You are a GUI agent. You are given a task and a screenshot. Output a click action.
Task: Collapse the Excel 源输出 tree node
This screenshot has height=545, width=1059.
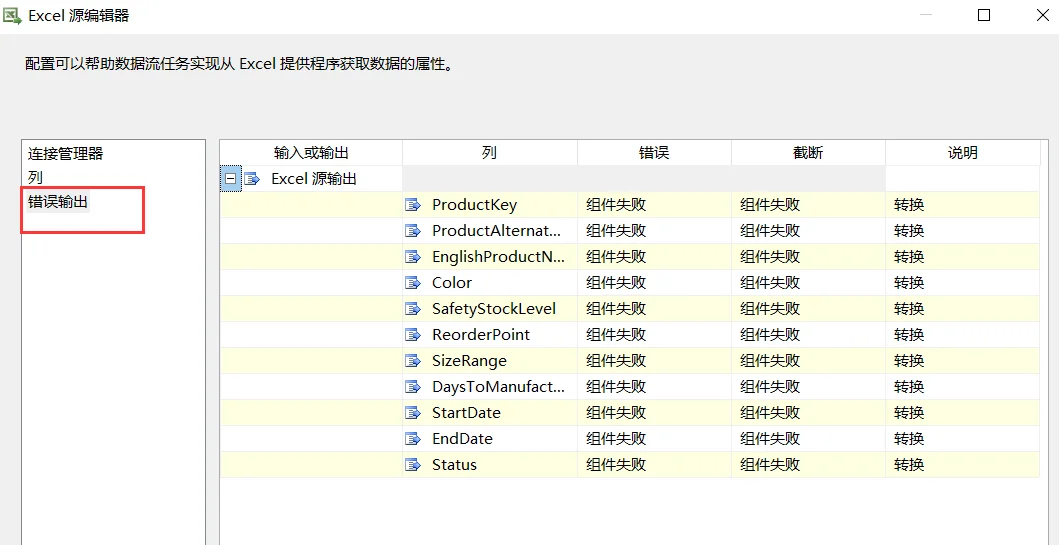click(231, 179)
